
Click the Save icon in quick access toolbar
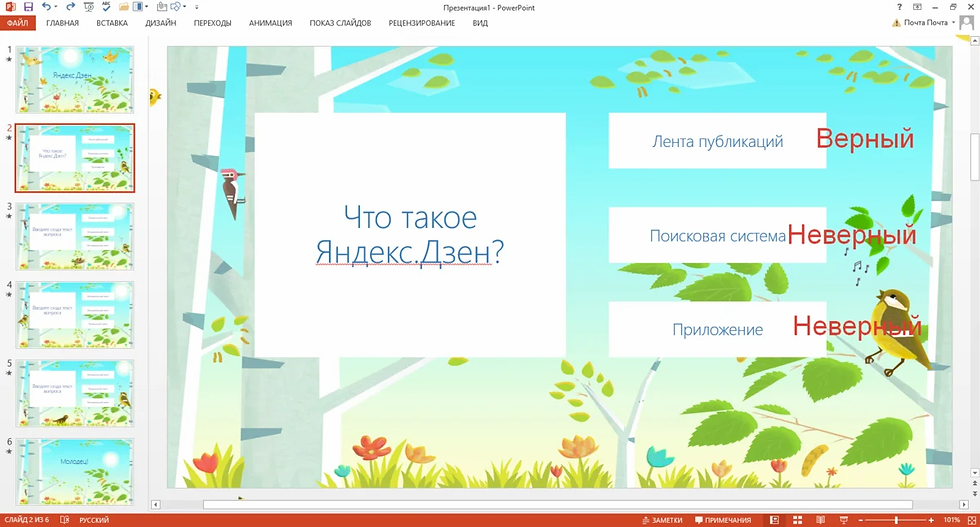tap(28, 7)
